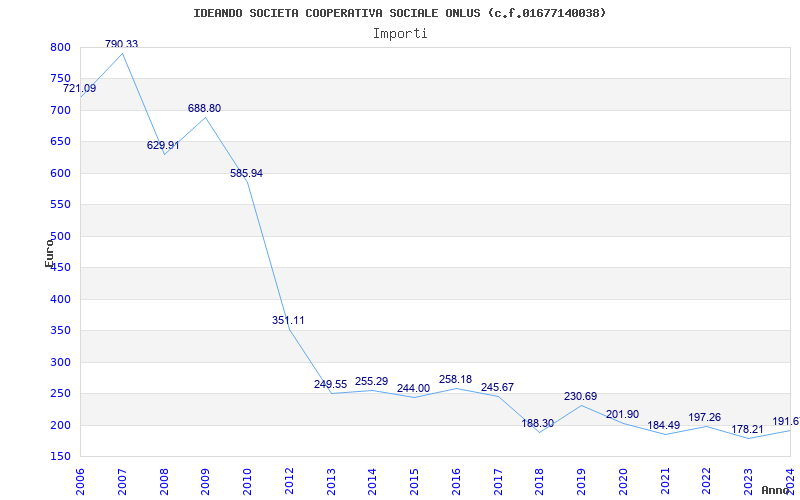
Task: Select the 184.49 data label
Action: tap(664, 426)
